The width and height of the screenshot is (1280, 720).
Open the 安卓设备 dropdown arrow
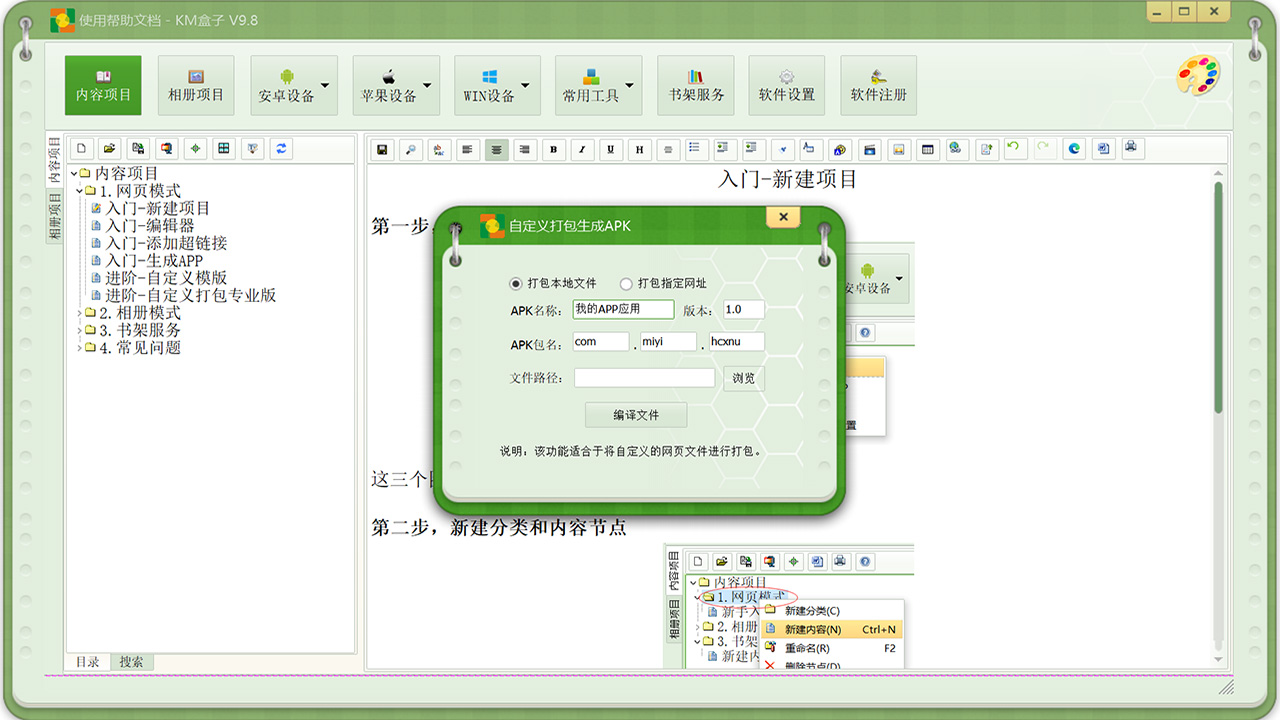coord(325,86)
